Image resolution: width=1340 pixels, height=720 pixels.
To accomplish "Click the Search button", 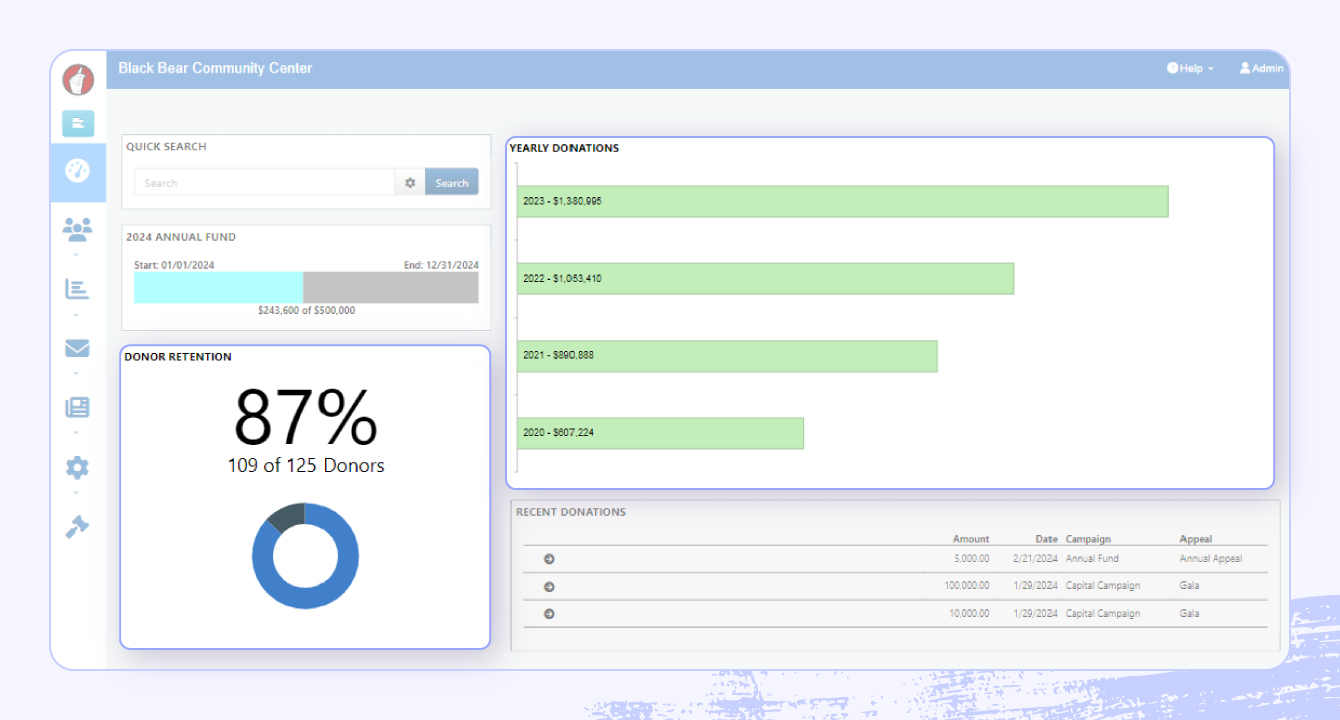I will click(452, 183).
